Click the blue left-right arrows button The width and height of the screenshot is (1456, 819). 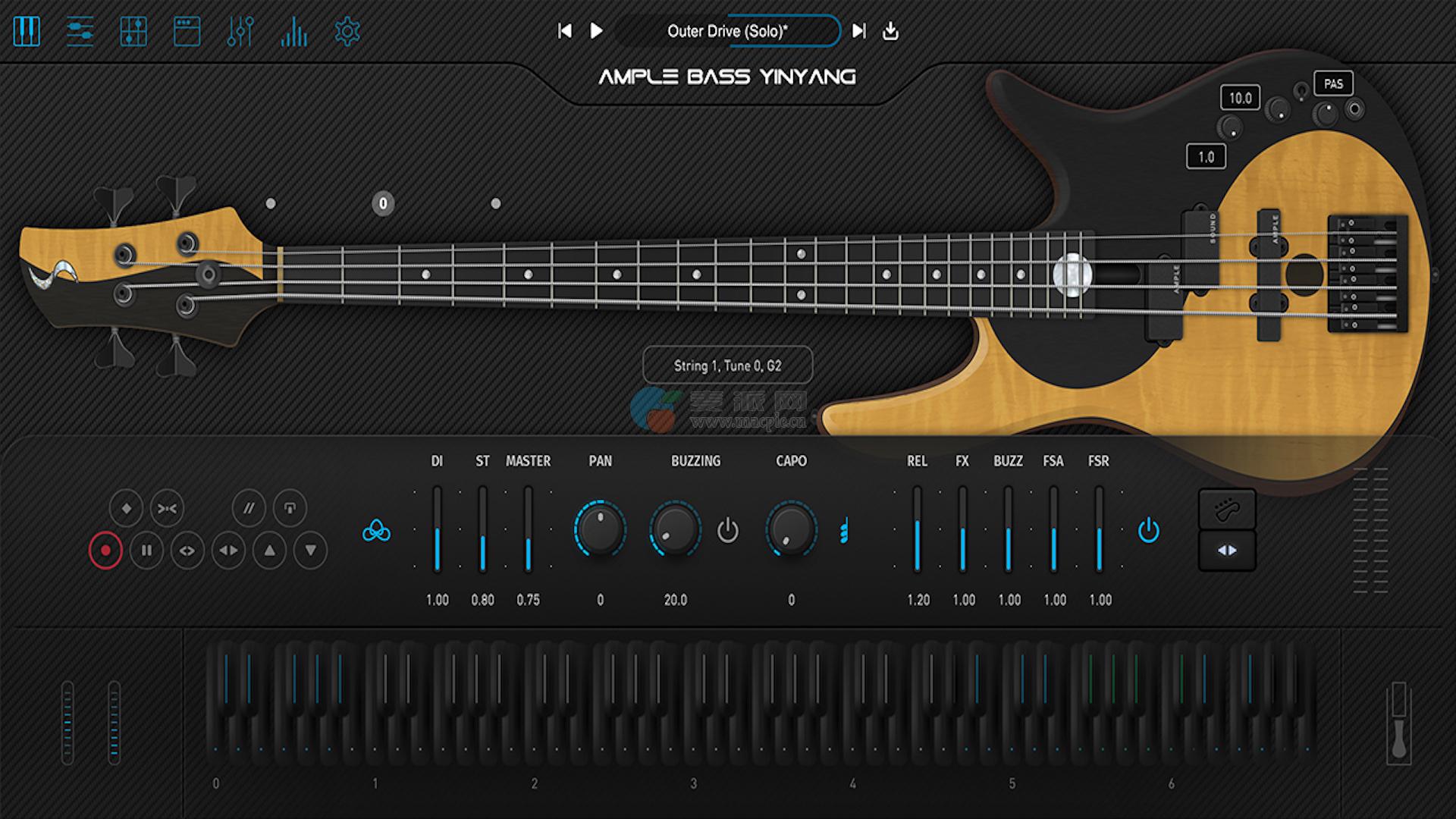pyautogui.click(x=1227, y=551)
